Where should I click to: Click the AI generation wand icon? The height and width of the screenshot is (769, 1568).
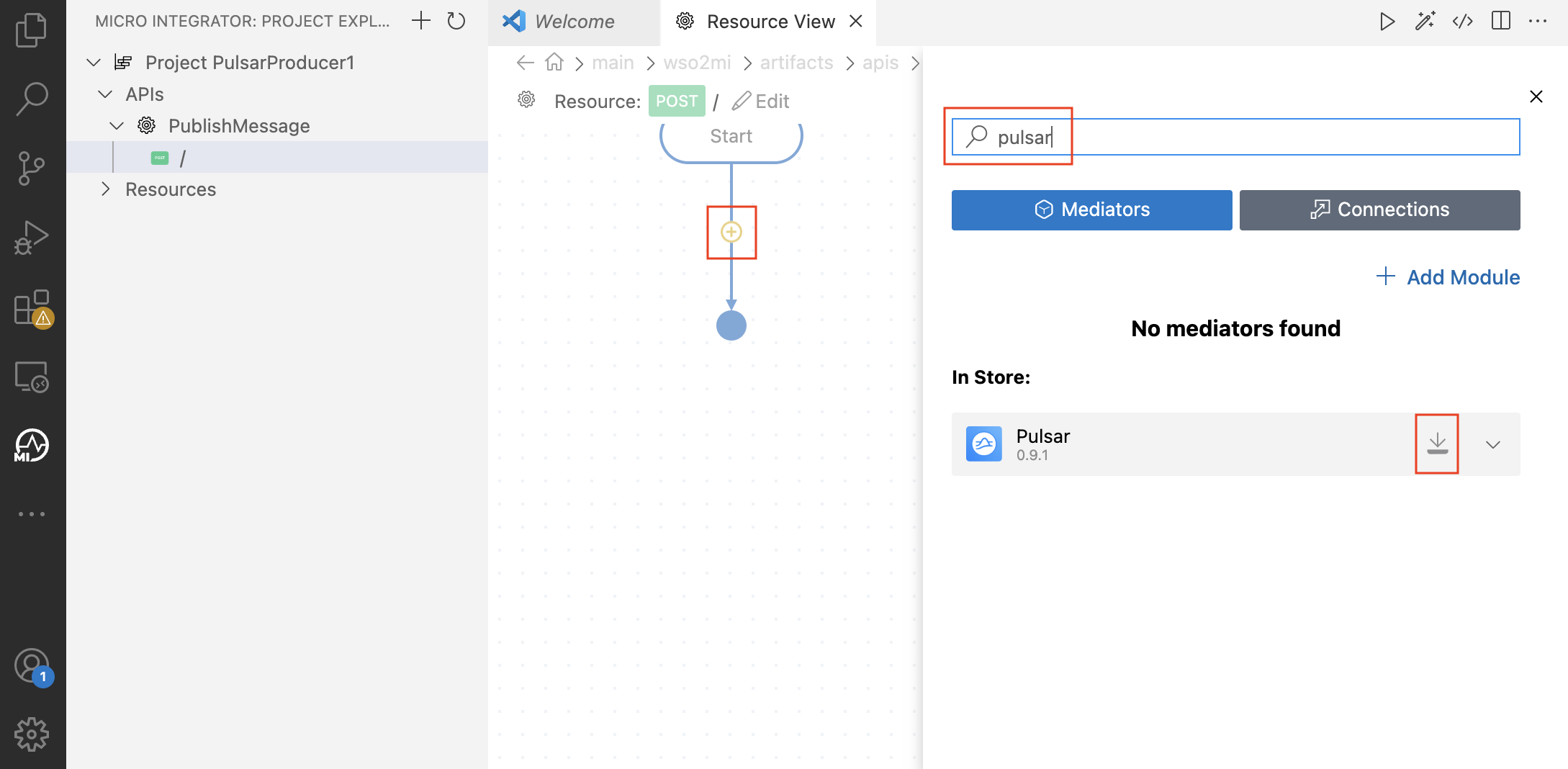coord(1425,21)
